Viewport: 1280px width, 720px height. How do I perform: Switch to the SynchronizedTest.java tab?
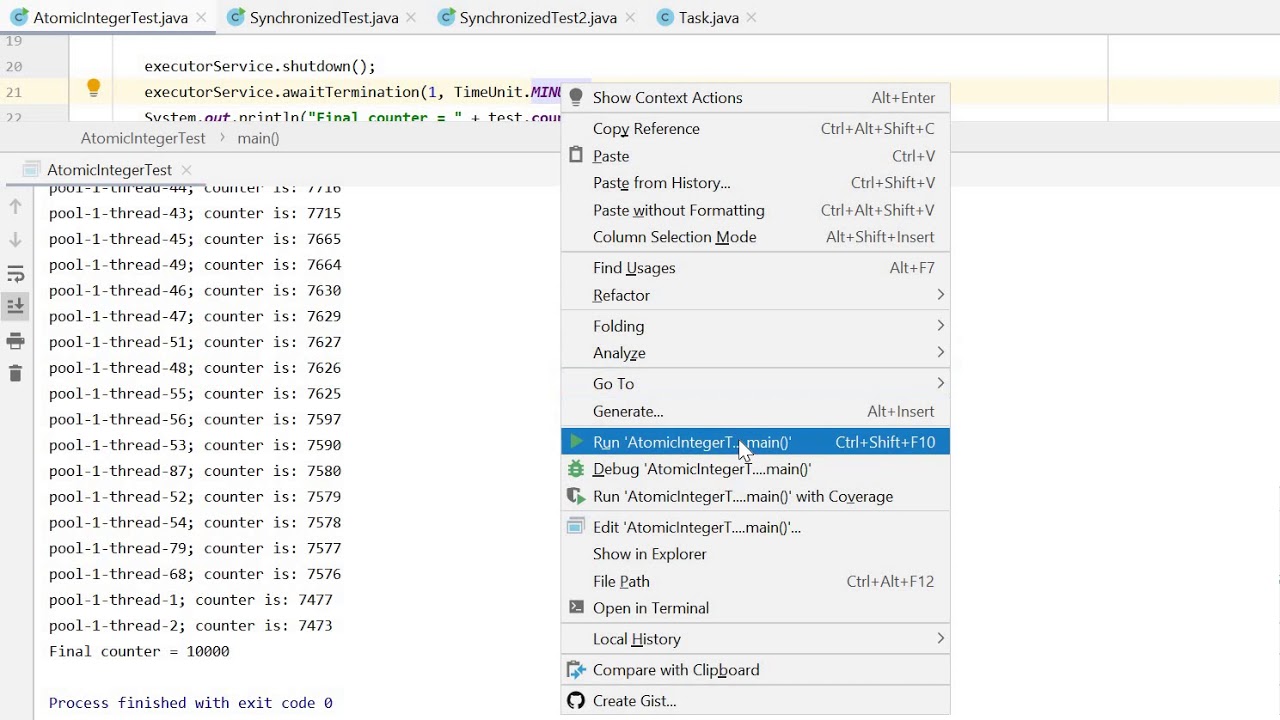tap(323, 18)
